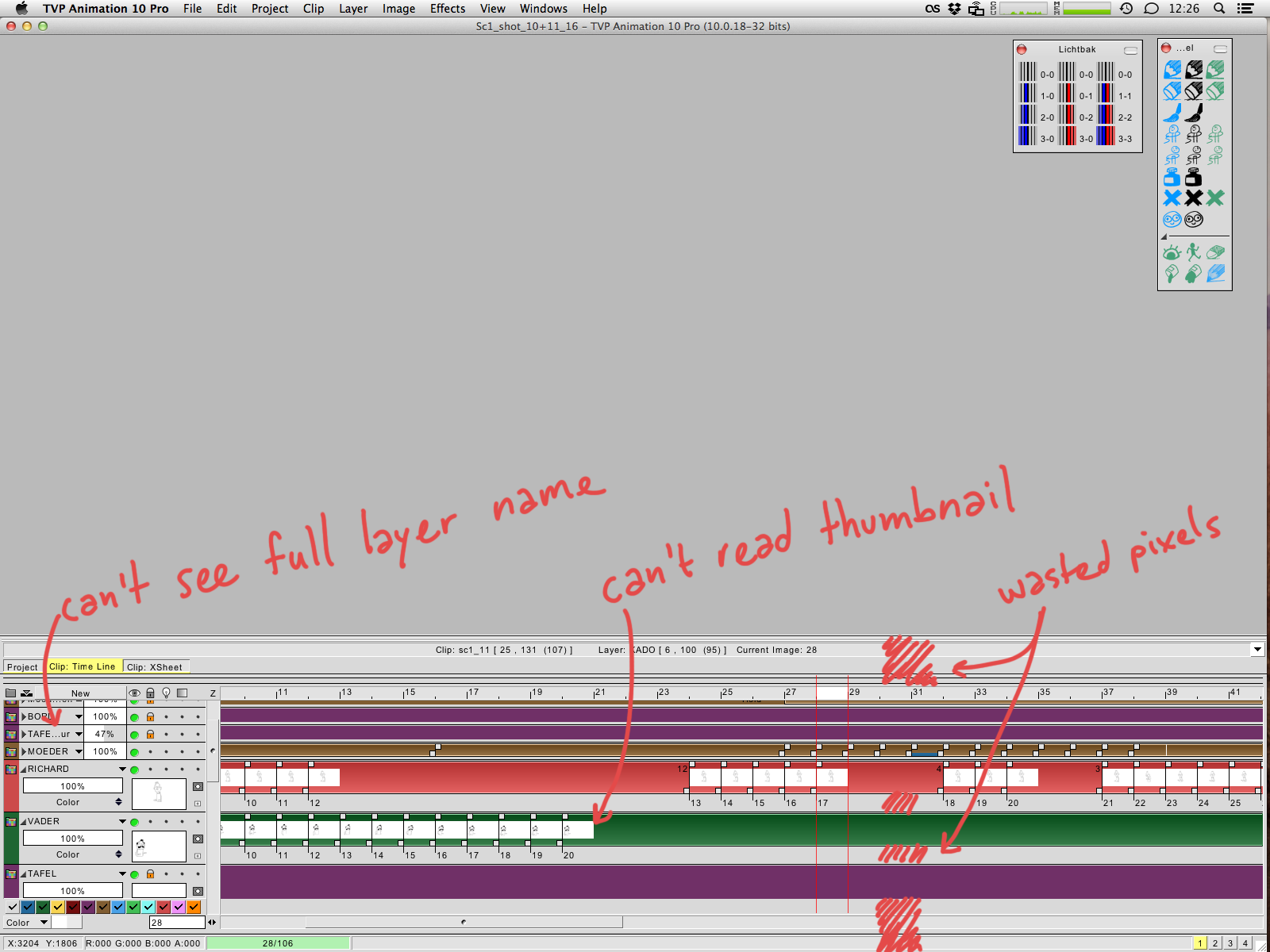Adjust VADER layer opacity slider
The width and height of the screenshot is (1270, 952).
tap(73, 839)
